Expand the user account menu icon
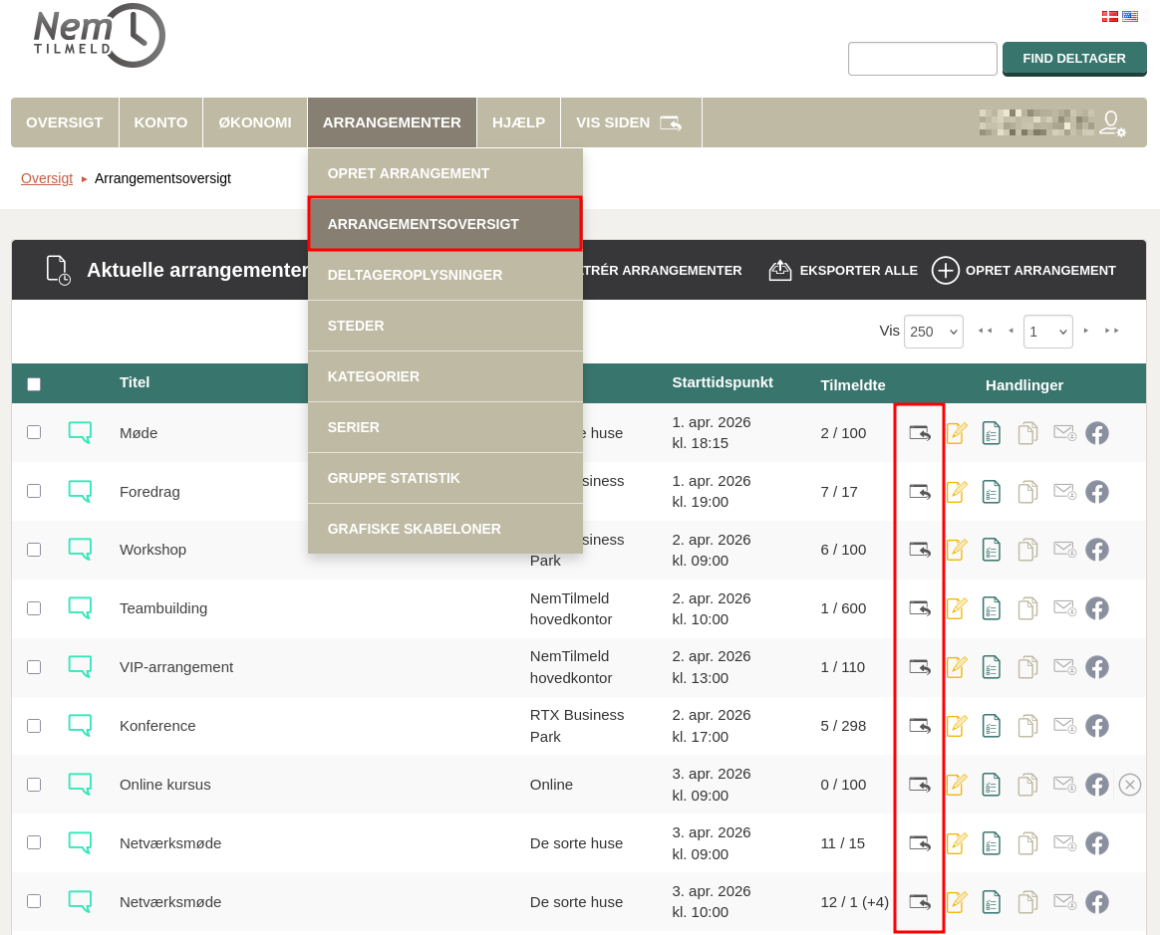Image resolution: width=1160 pixels, height=935 pixels. coord(1112,123)
